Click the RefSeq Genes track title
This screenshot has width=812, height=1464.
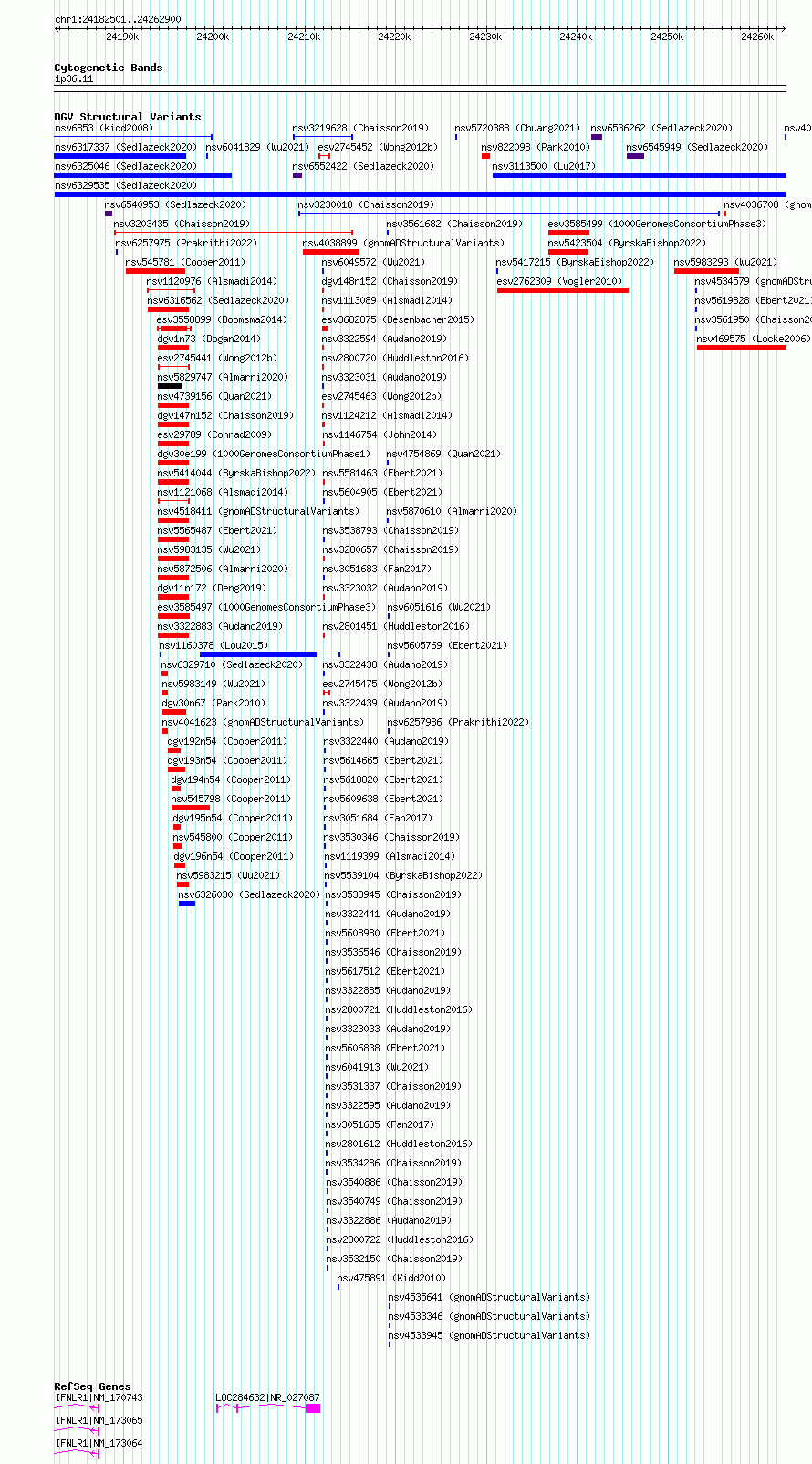coord(92,1386)
